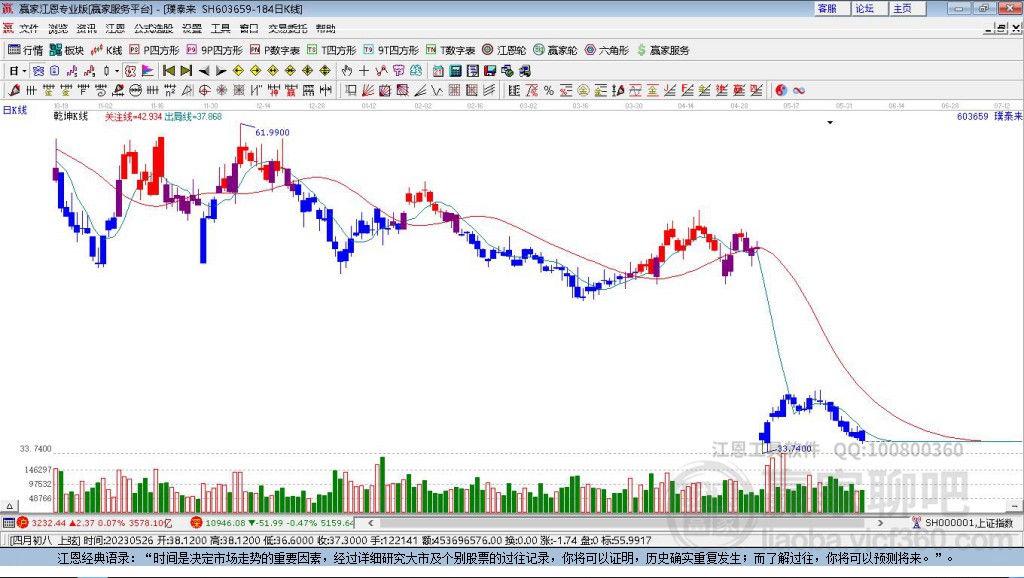Click the small minus button beside volume panel
Viewport: 1024px width, 578px height.
coord(1014,506)
